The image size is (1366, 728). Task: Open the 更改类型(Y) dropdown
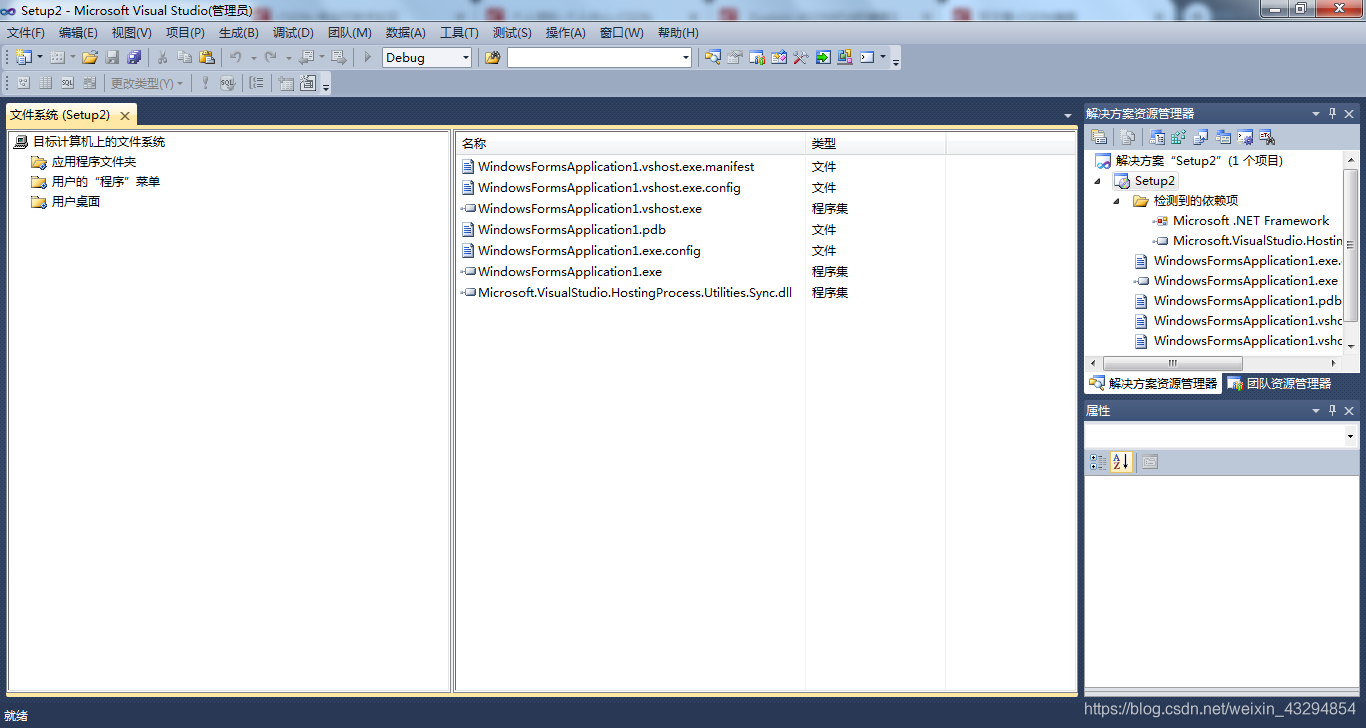[x=147, y=83]
